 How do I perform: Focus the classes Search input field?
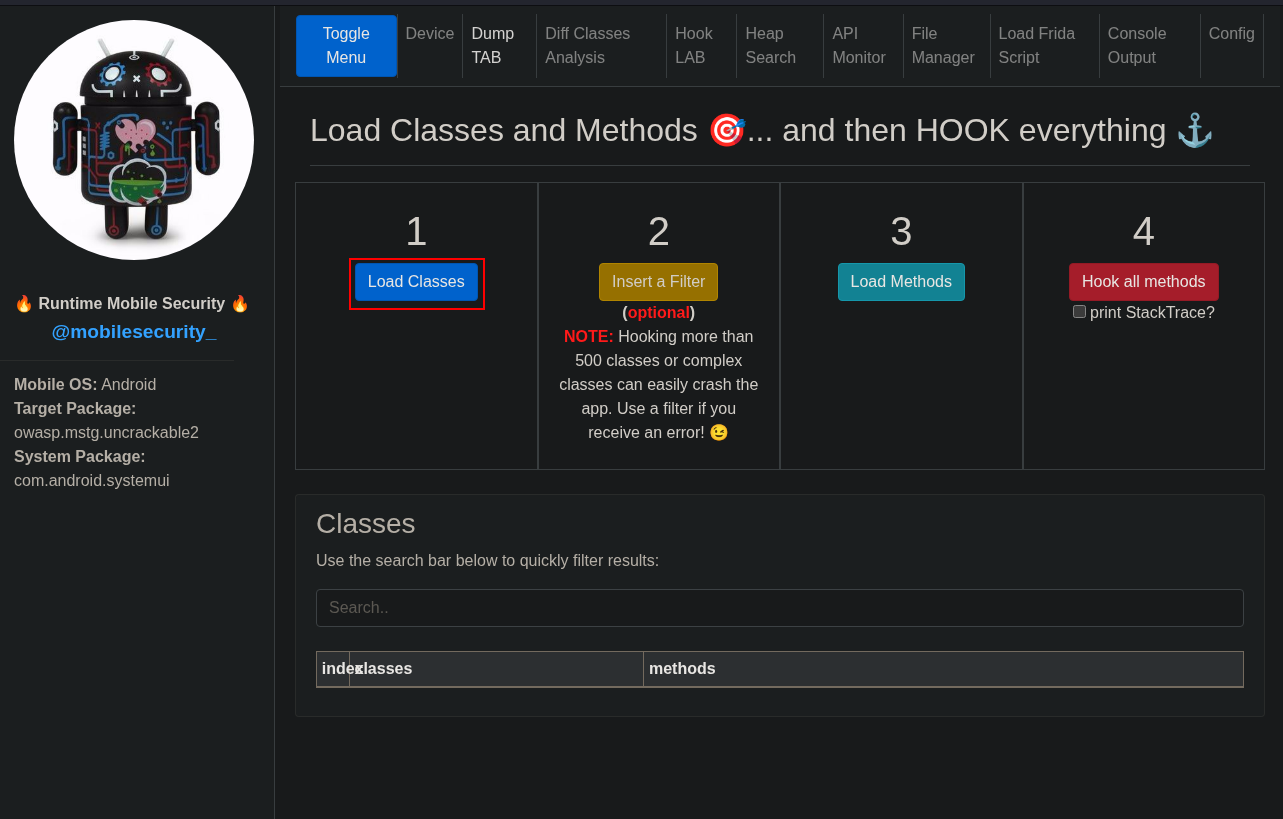[x=779, y=608]
